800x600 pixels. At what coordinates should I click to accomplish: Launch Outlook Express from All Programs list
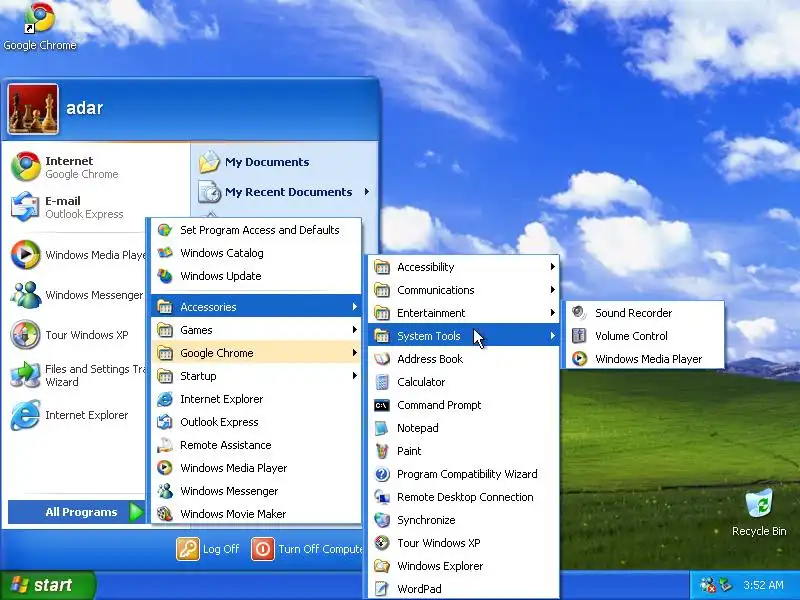257,422
